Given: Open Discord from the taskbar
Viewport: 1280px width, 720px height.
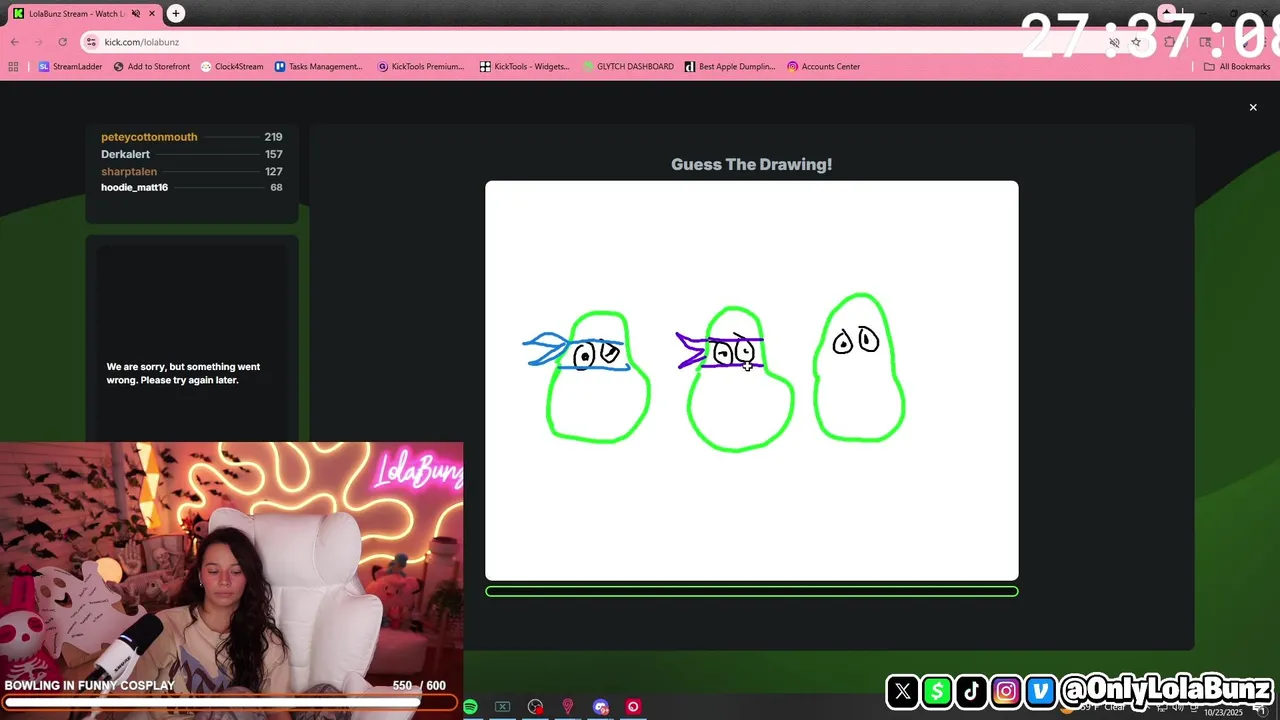Looking at the screenshot, I should click(x=600, y=707).
